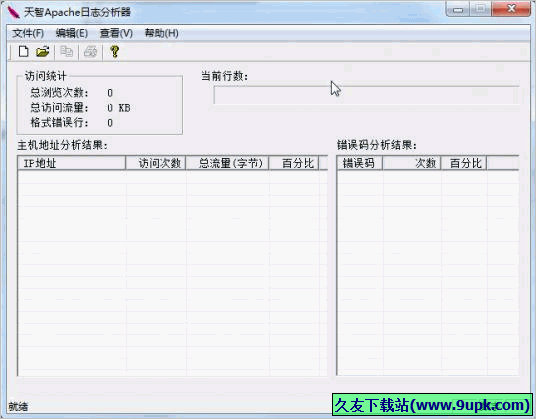The height and width of the screenshot is (419, 536).
Task: Open the 帮助(H) menu
Action: click(x=161, y=33)
